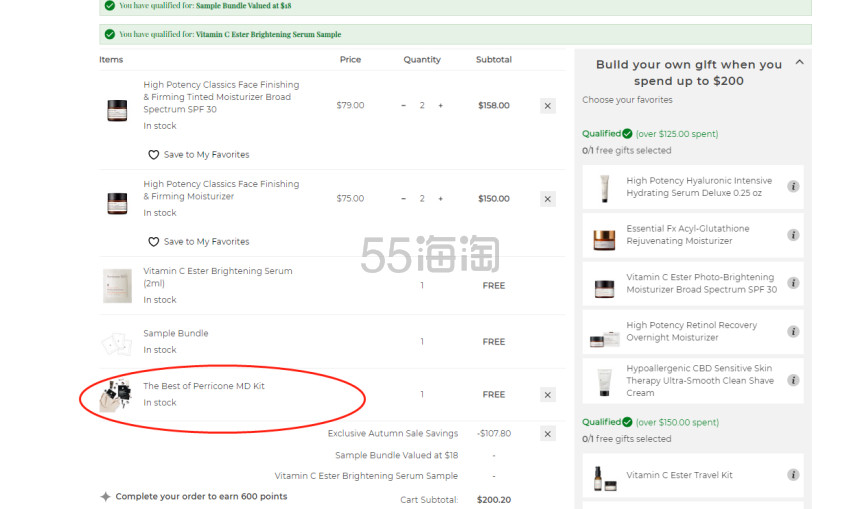Remove the Exclusive Autumn Sale Savings discount

pyautogui.click(x=547, y=434)
